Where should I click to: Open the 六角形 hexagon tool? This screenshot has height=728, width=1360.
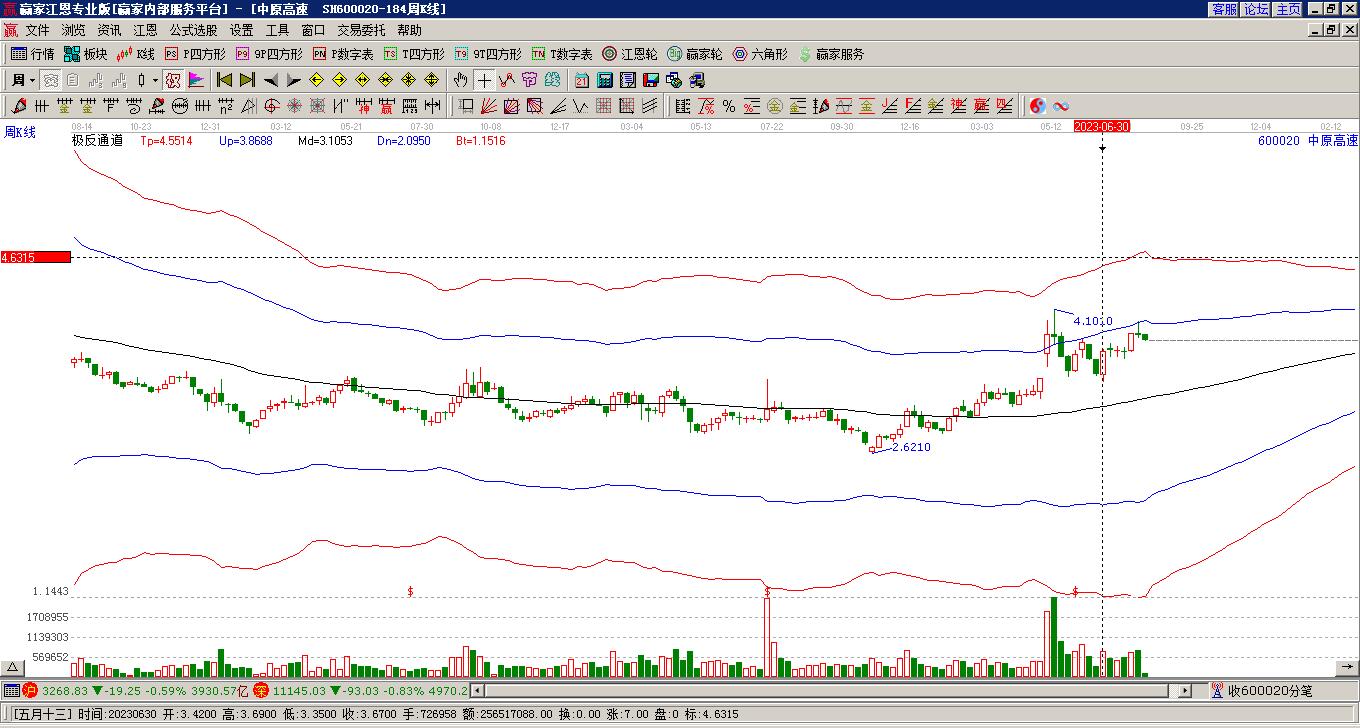tap(759, 54)
